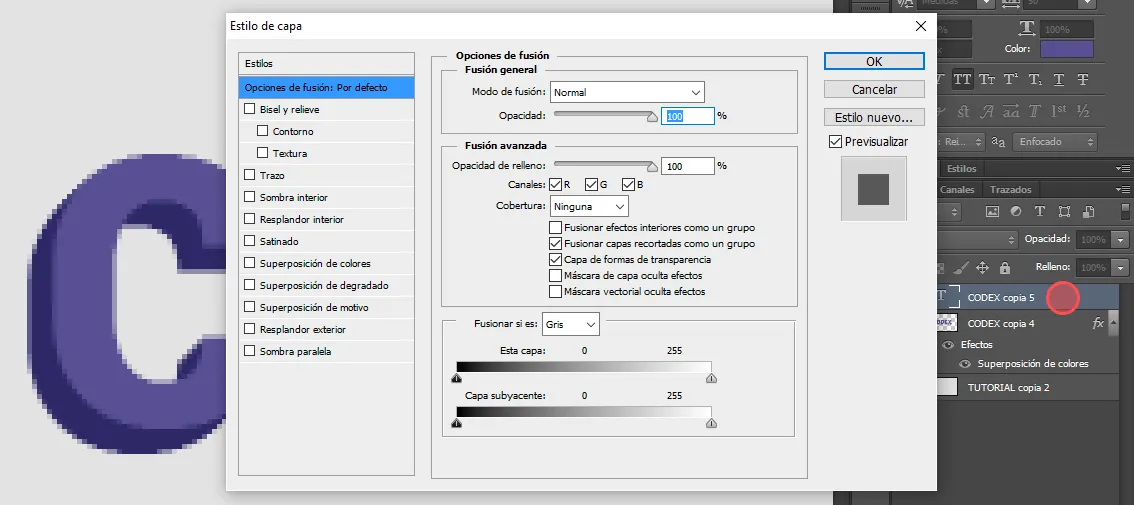The image size is (1134, 505).
Task: Toggle the stylistic alternates 'aa' icon
Action: pyautogui.click(x=1011, y=111)
